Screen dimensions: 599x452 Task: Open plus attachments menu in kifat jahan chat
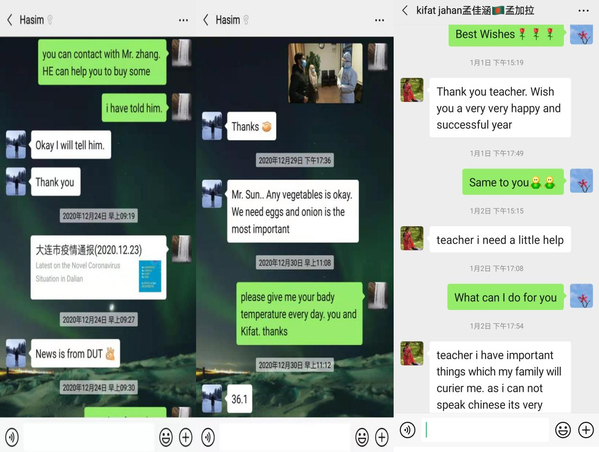pyautogui.click(x=586, y=430)
